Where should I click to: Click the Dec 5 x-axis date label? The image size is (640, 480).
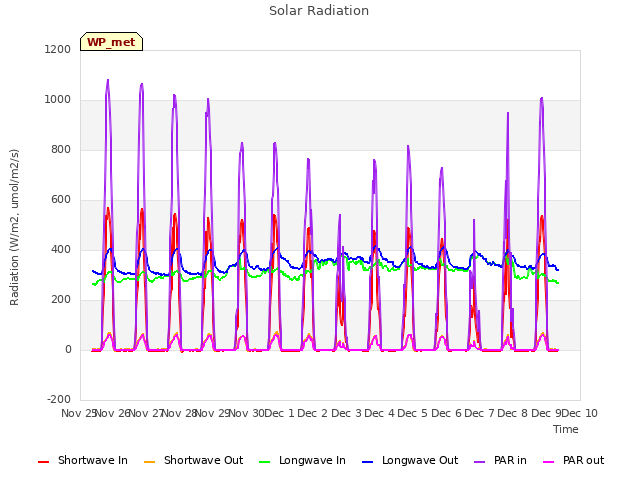click(413, 413)
